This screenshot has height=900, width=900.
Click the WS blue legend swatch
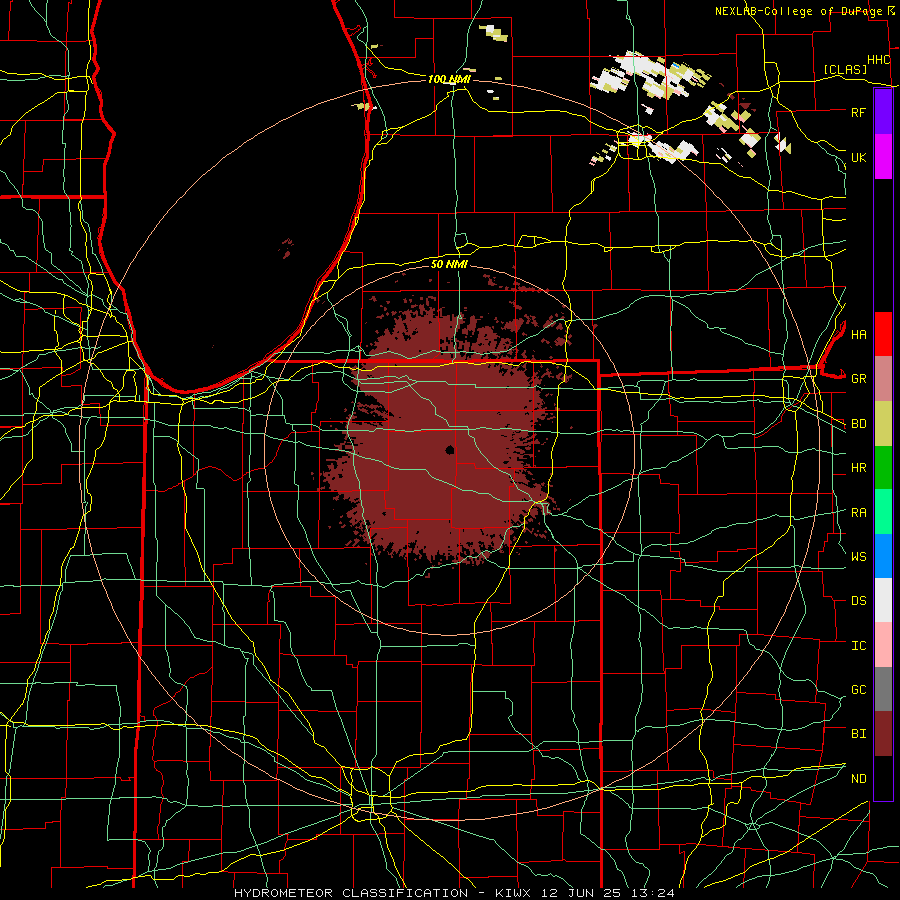(x=883, y=556)
